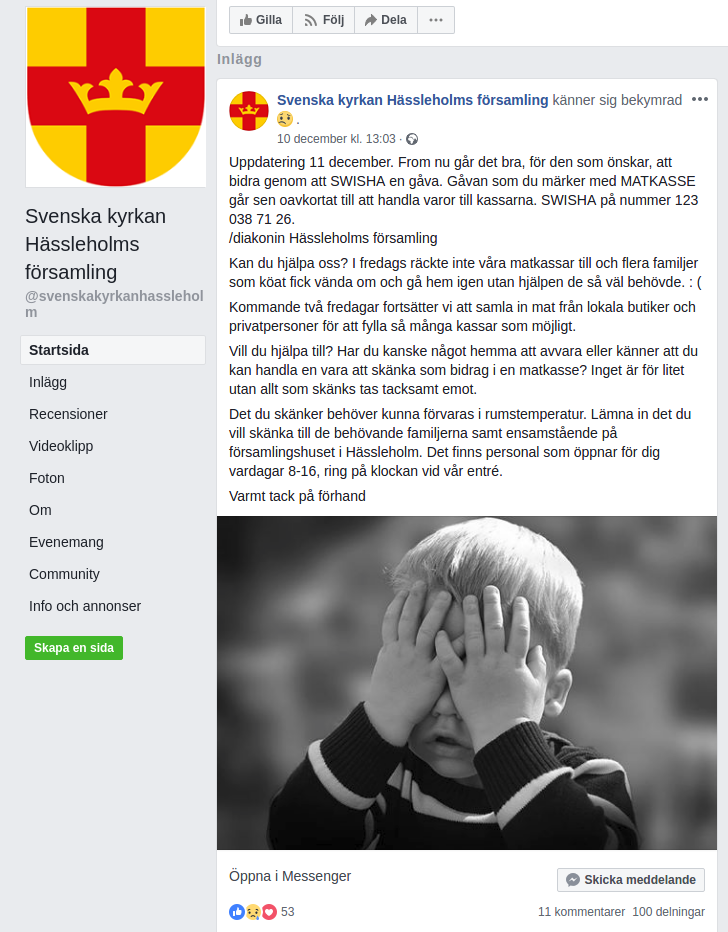
Task: Share the page using Dela
Action: (x=386, y=20)
